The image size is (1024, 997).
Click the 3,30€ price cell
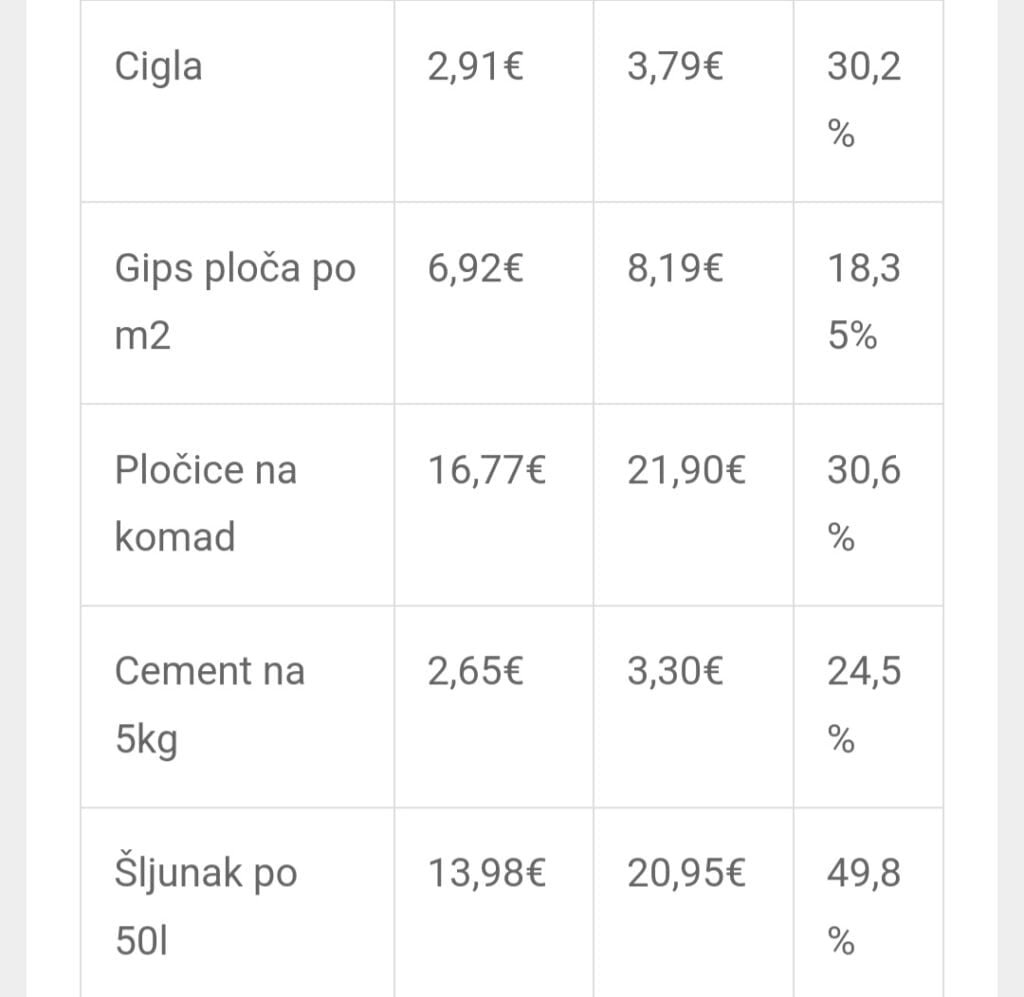[x=675, y=672]
